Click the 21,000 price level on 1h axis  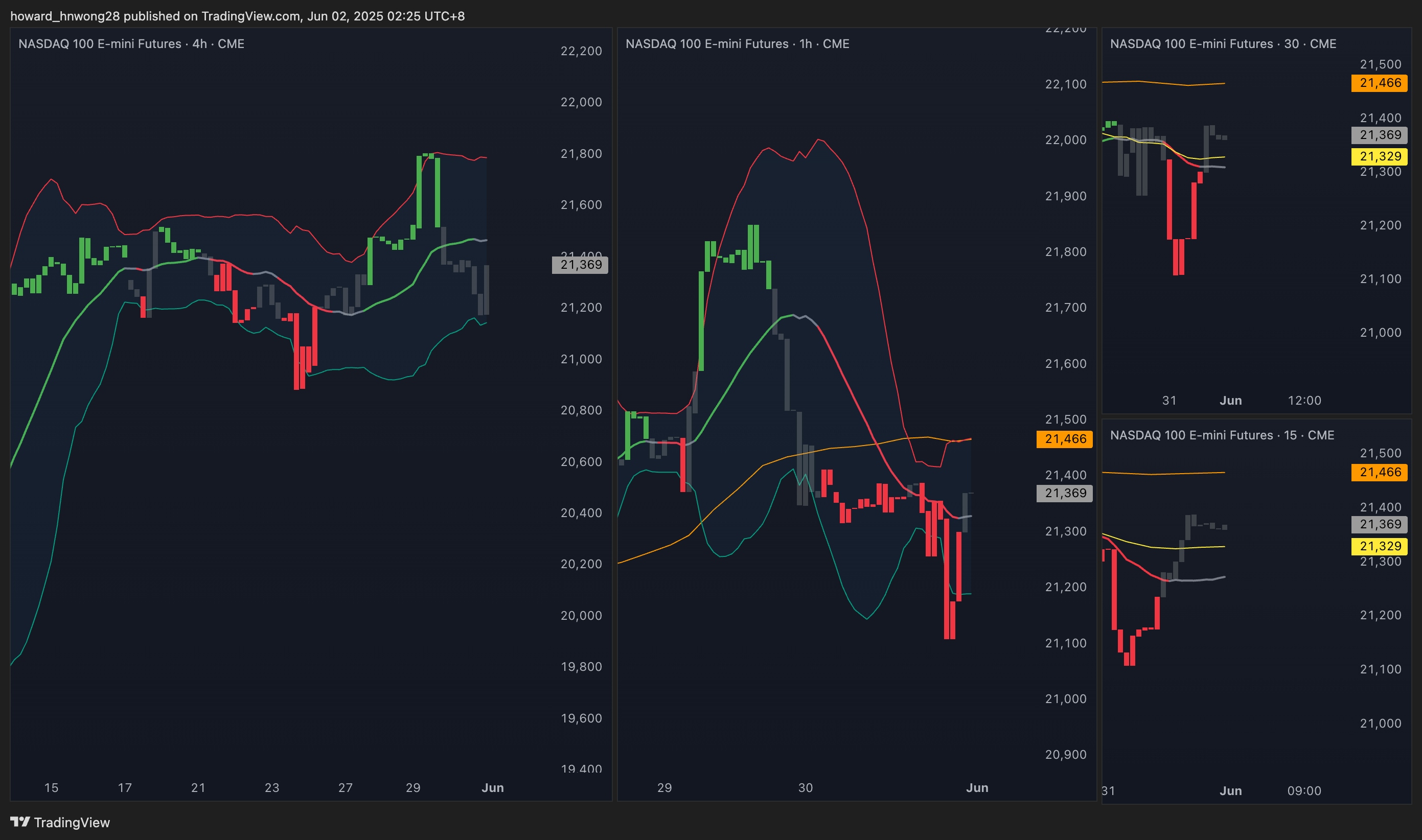pos(1065,698)
